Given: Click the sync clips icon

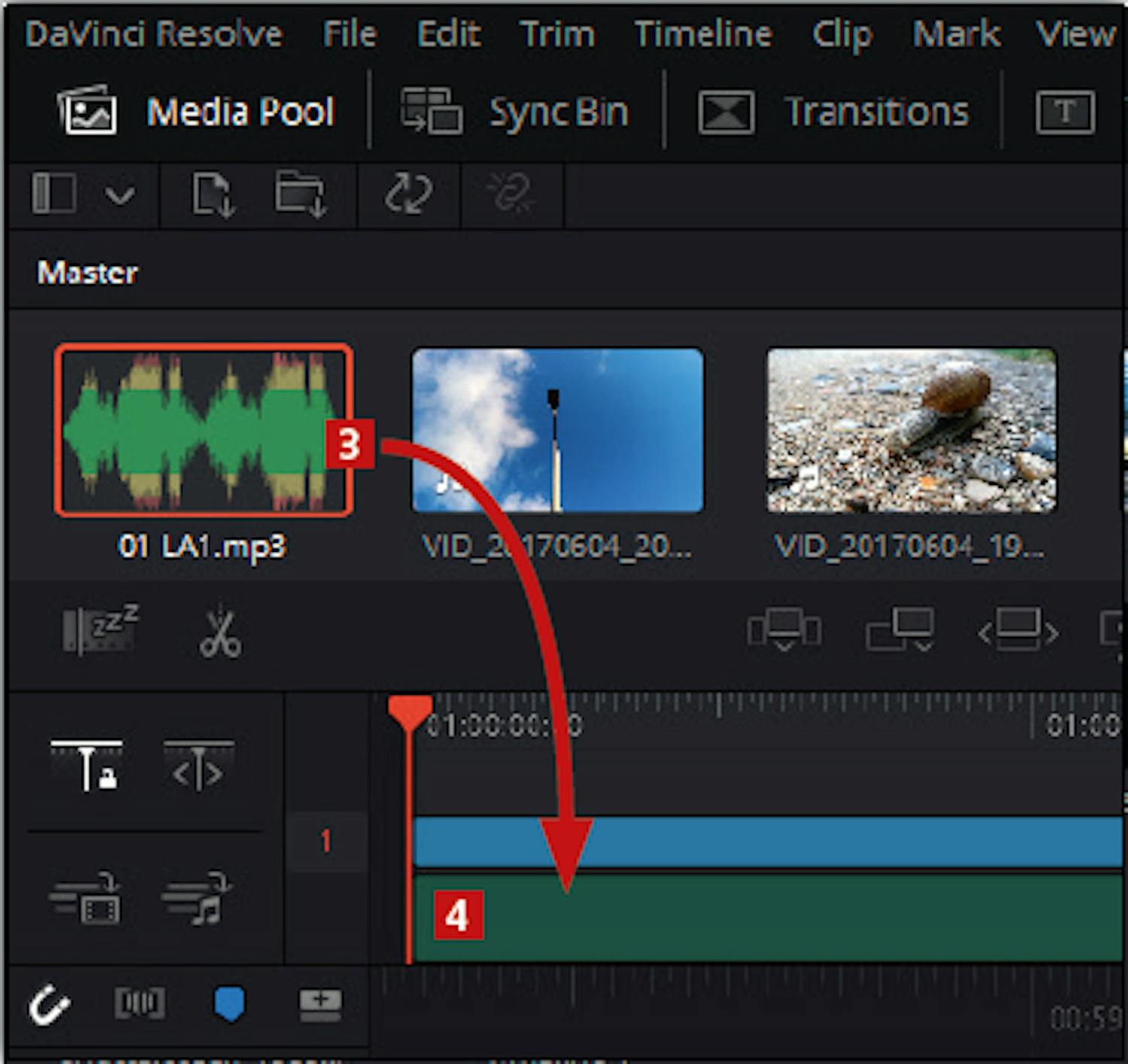Looking at the screenshot, I should [408, 194].
